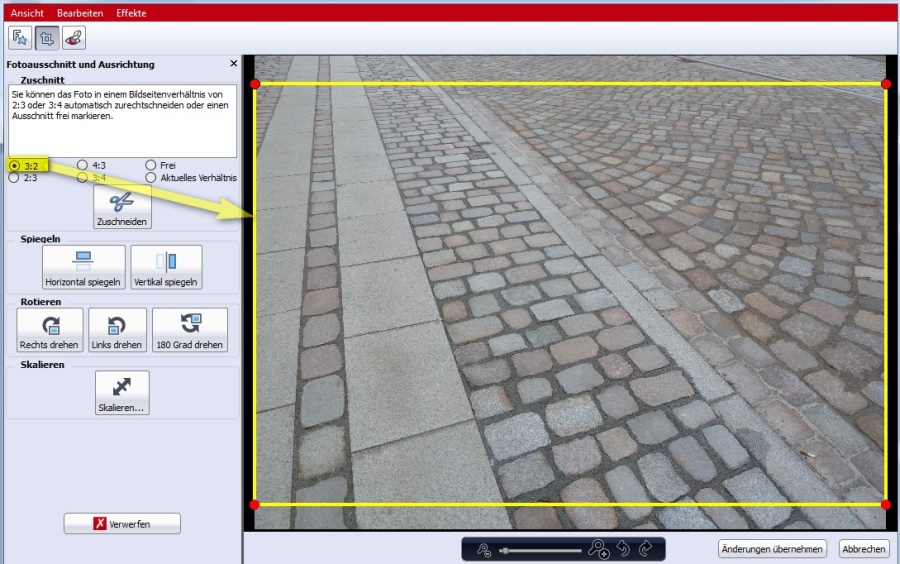The image size is (900, 564).
Task: Rotate photo left with Links drehen
Action: pos(117,330)
